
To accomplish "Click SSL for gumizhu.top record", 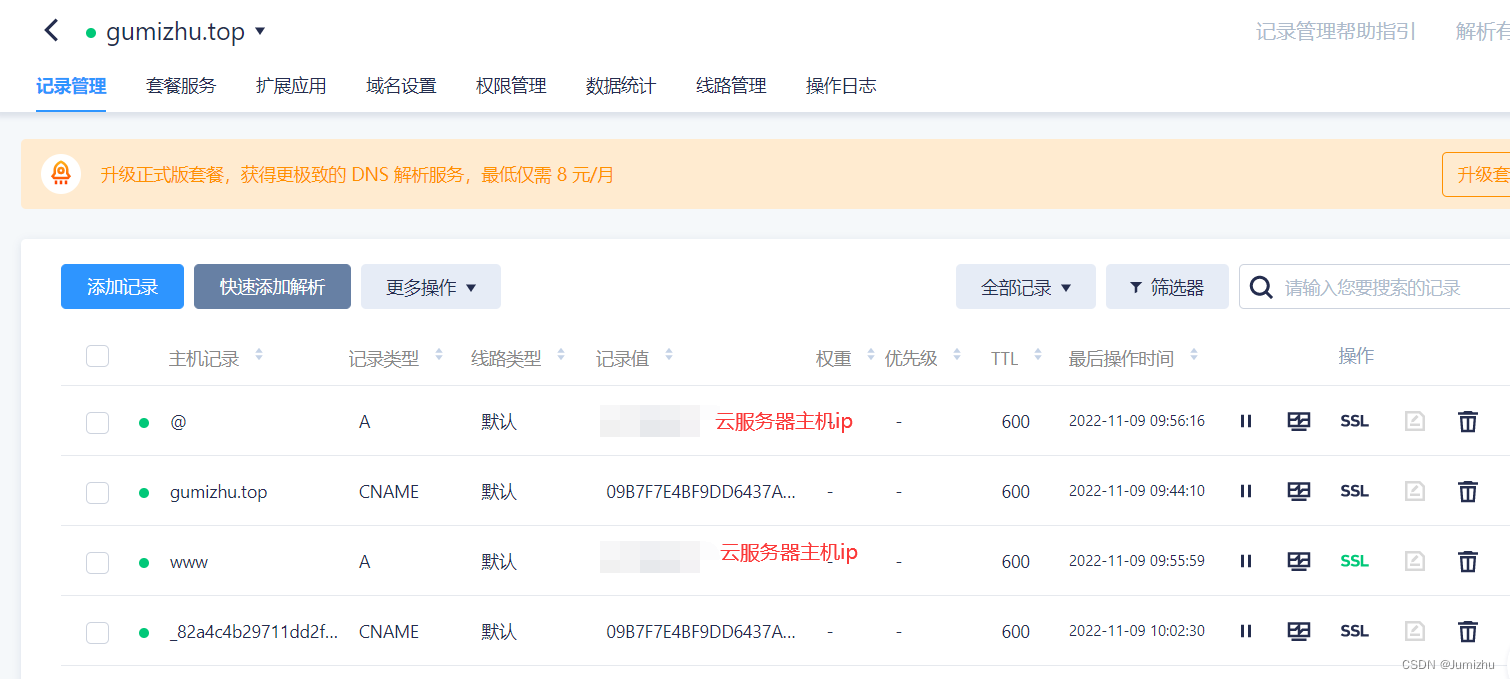I will [x=1354, y=491].
